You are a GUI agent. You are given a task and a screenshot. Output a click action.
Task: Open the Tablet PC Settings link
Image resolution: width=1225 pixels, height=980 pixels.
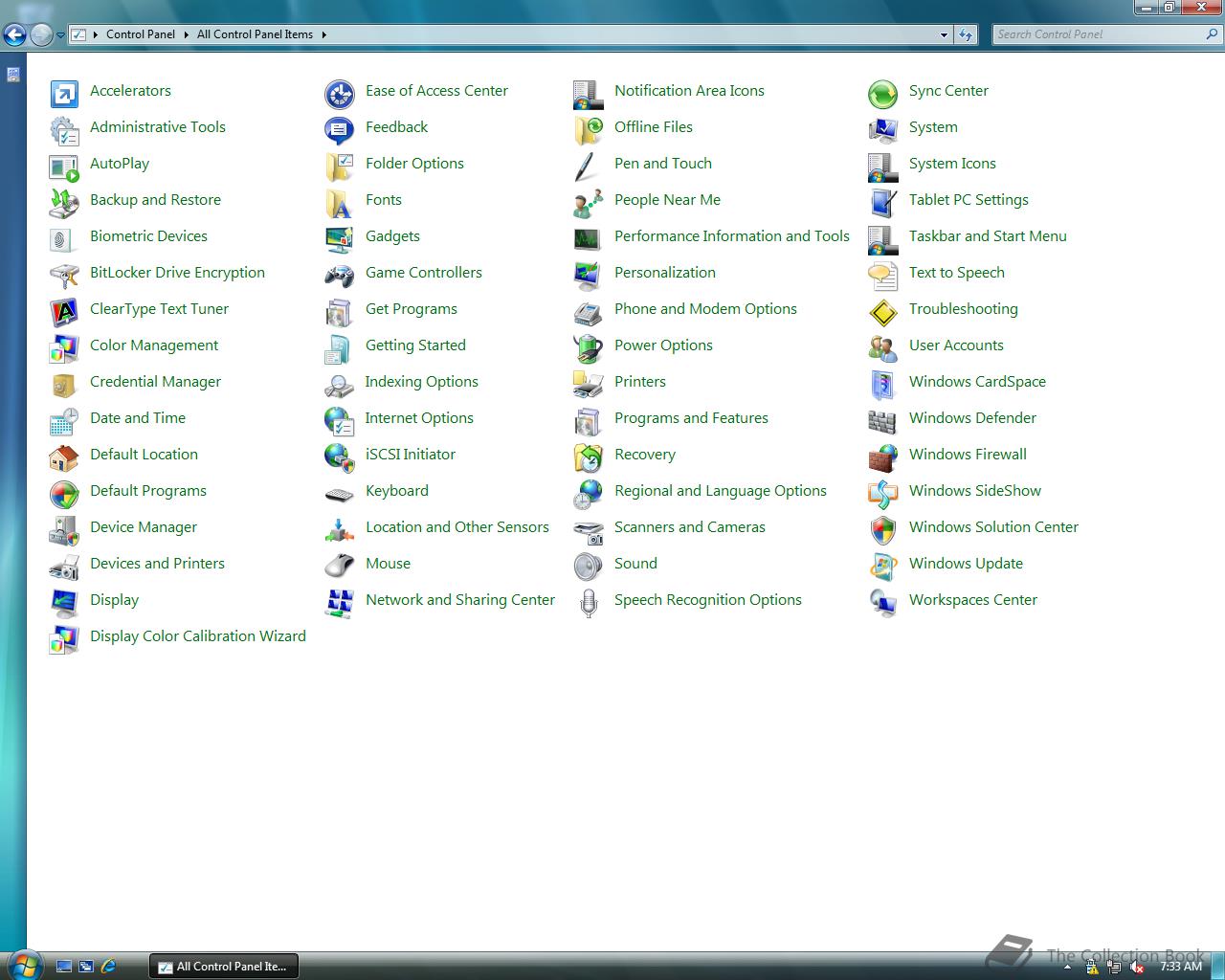tap(969, 200)
